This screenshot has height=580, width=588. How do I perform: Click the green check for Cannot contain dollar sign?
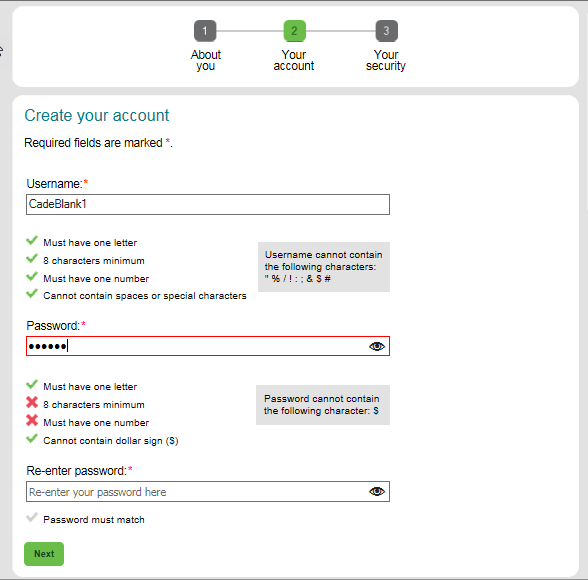(32, 438)
